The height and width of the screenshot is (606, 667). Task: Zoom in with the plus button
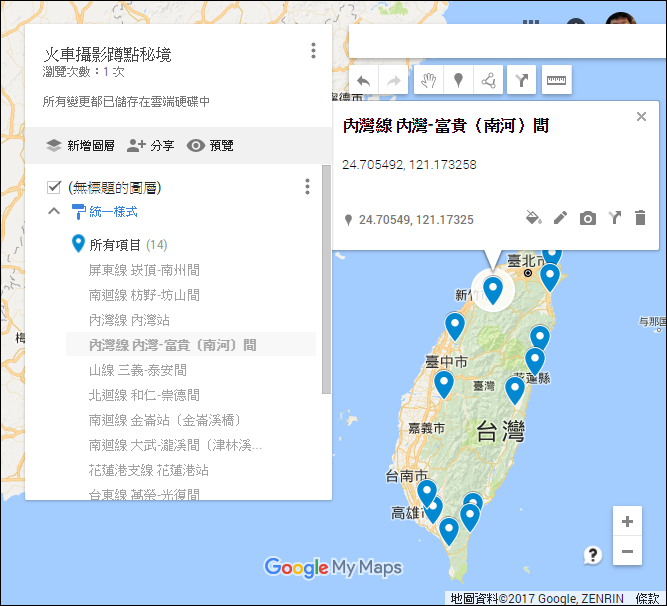(627, 521)
